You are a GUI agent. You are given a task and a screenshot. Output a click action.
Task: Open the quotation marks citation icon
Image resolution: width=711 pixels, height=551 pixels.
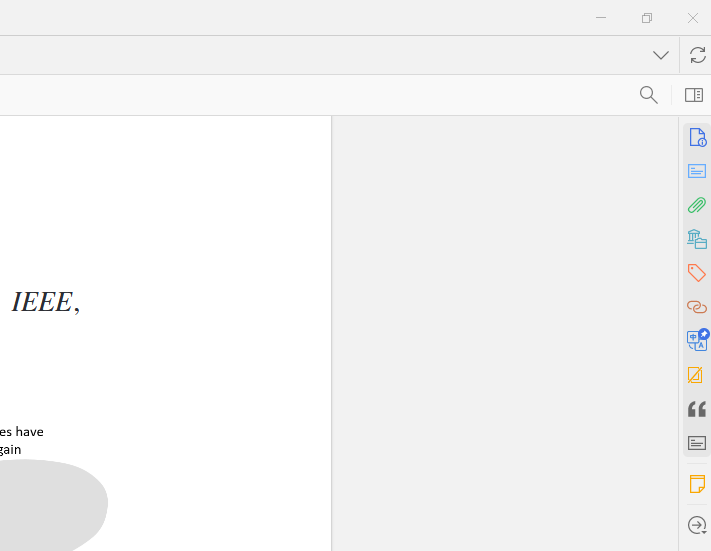pos(697,409)
